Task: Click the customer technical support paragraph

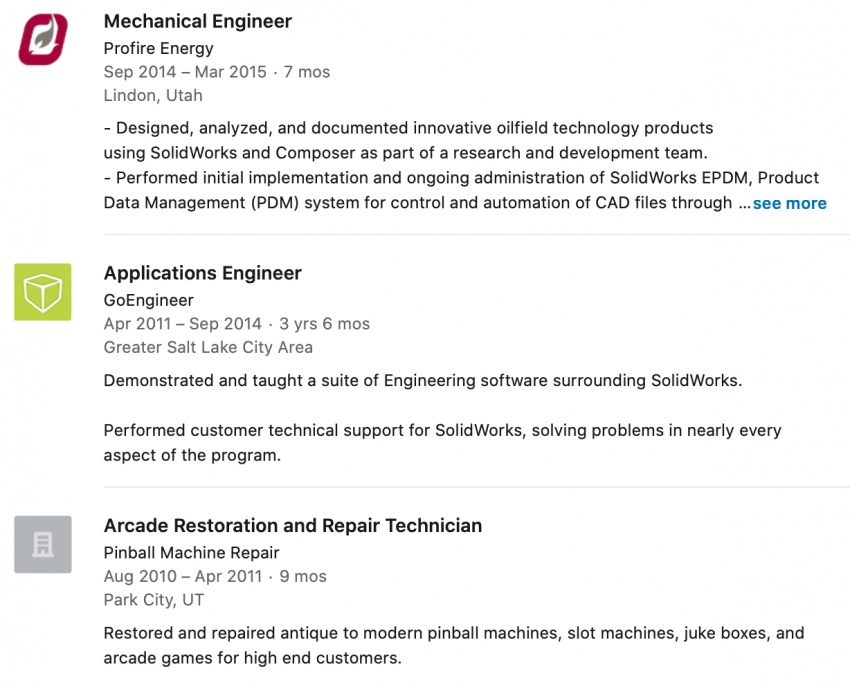Action: [442, 443]
